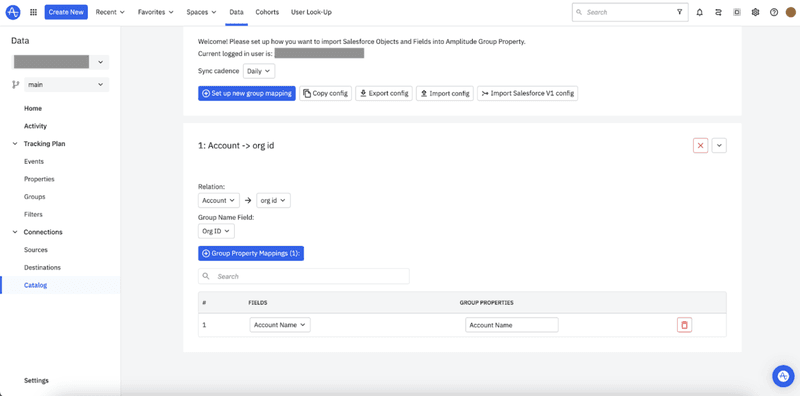Collapse the Connections section
Viewport: 800px width, 396px height.
pyautogui.click(x=15, y=232)
